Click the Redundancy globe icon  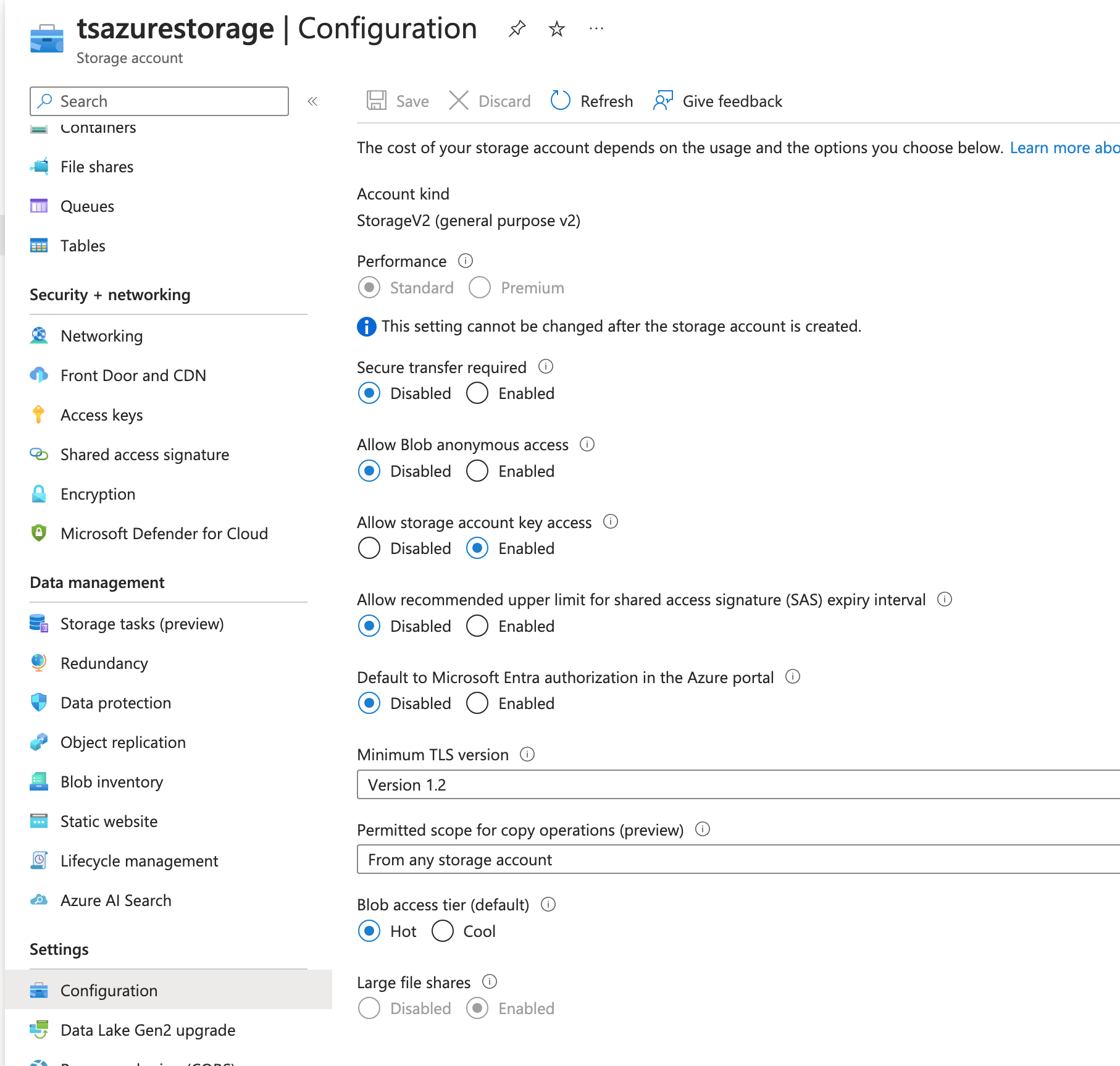(x=39, y=663)
